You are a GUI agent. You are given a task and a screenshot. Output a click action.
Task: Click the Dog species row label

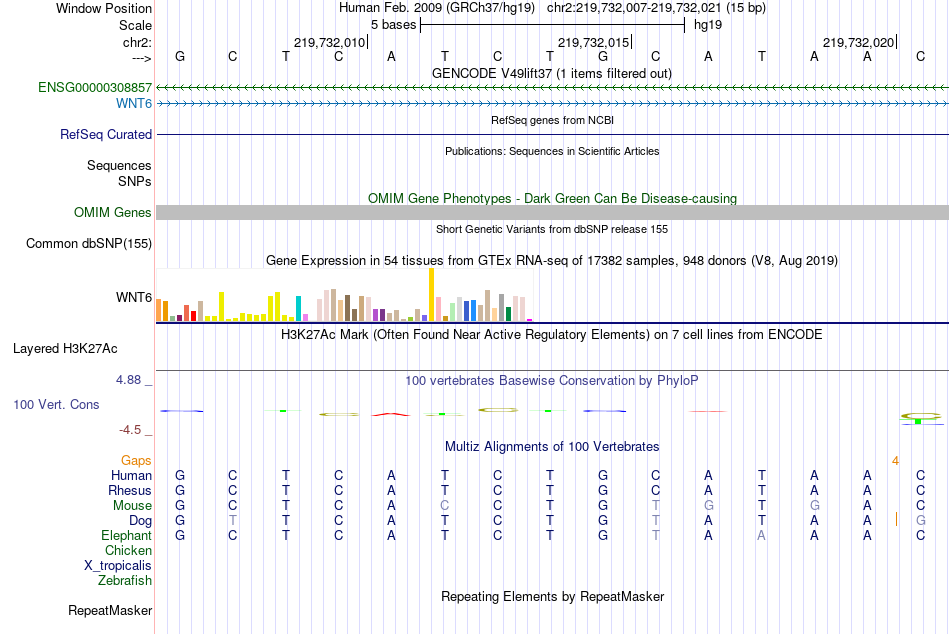[x=141, y=521]
